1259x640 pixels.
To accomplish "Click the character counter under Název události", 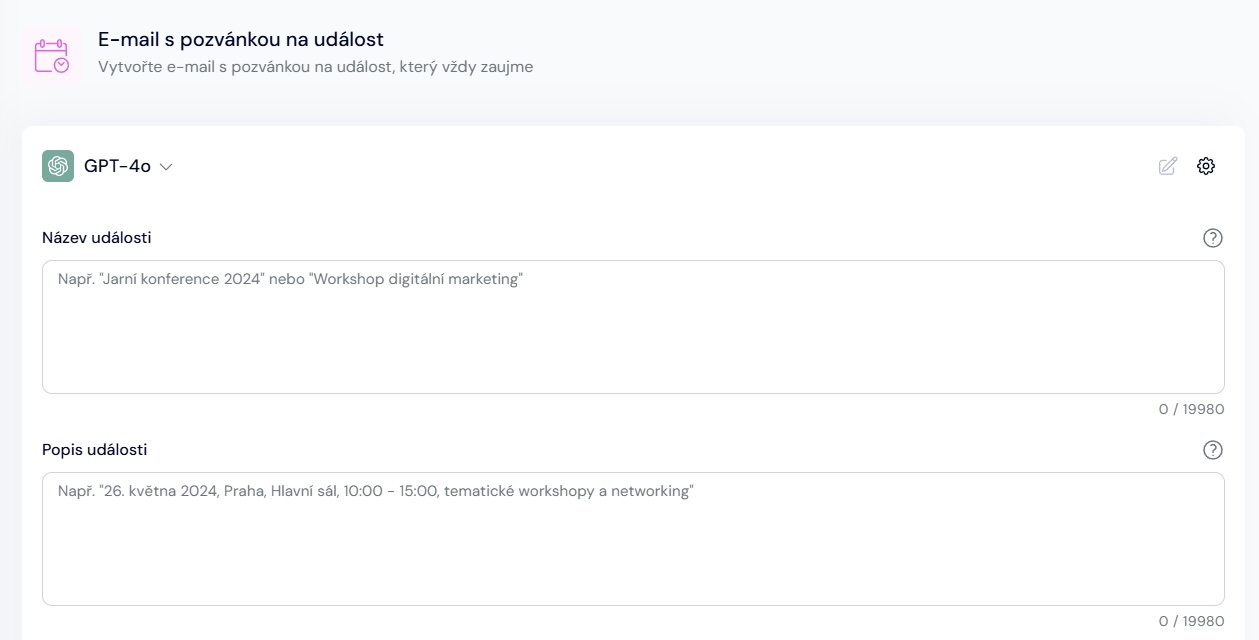I will click(1191, 409).
